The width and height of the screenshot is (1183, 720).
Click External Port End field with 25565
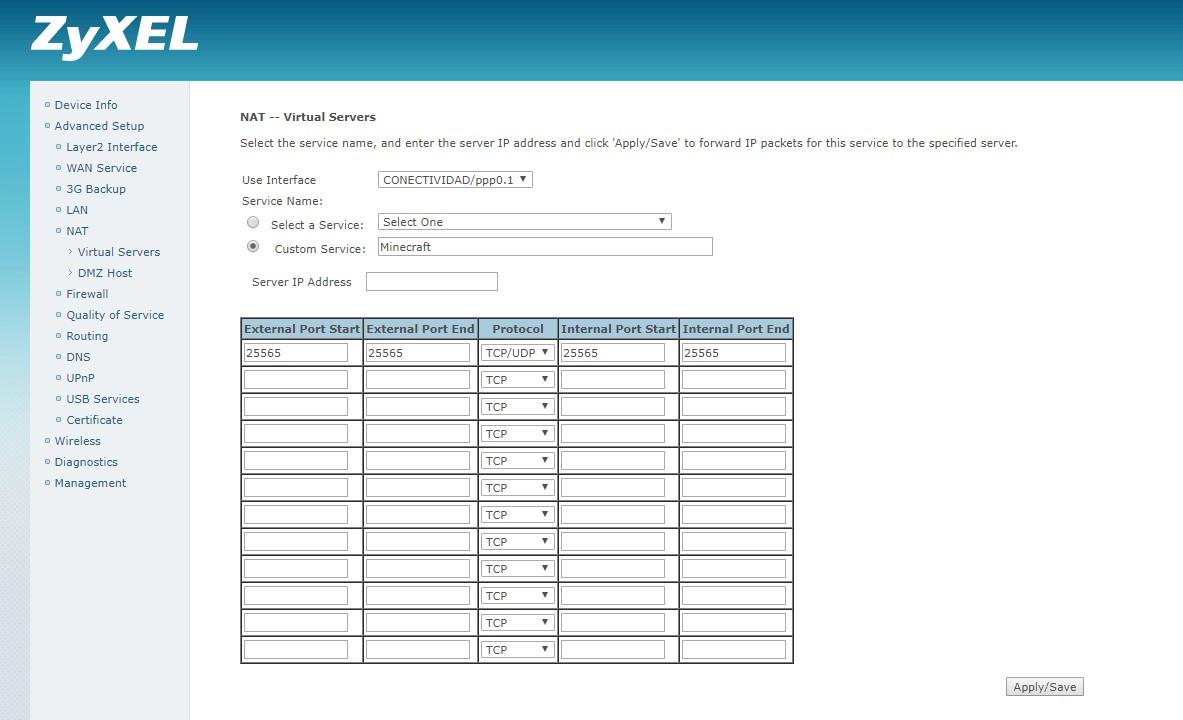pyautogui.click(x=417, y=352)
